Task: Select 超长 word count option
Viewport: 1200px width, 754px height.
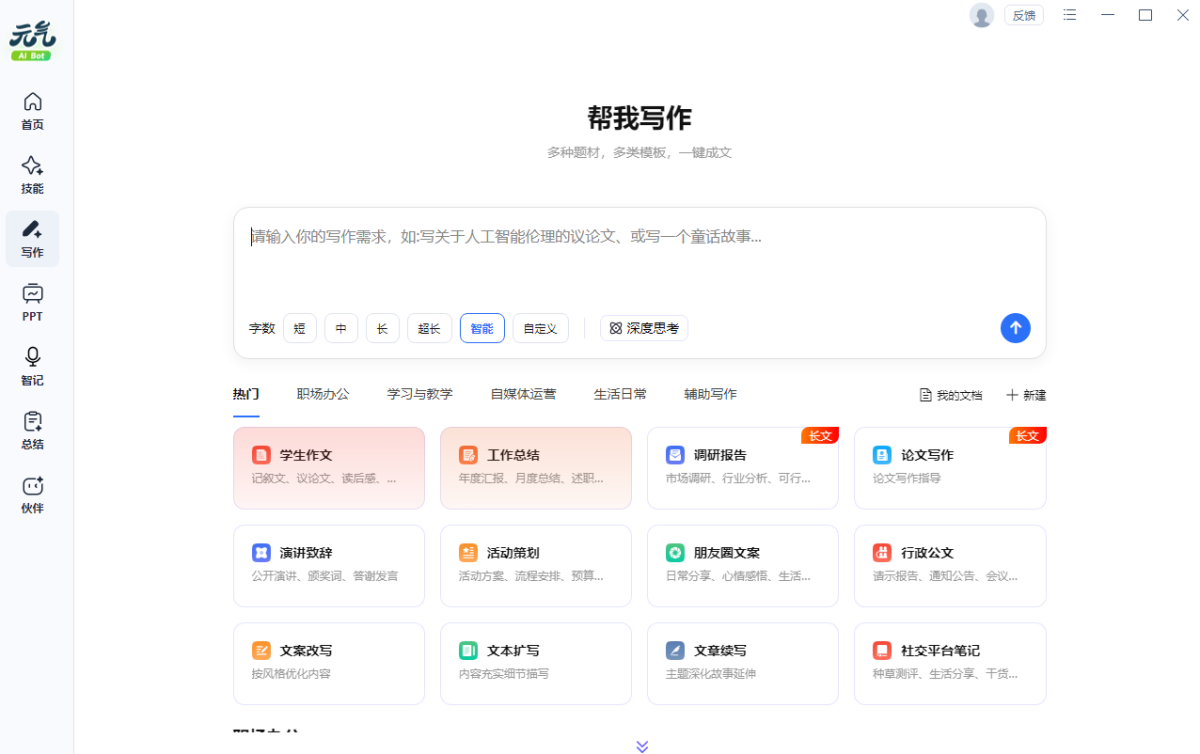Action: pos(428,328)
